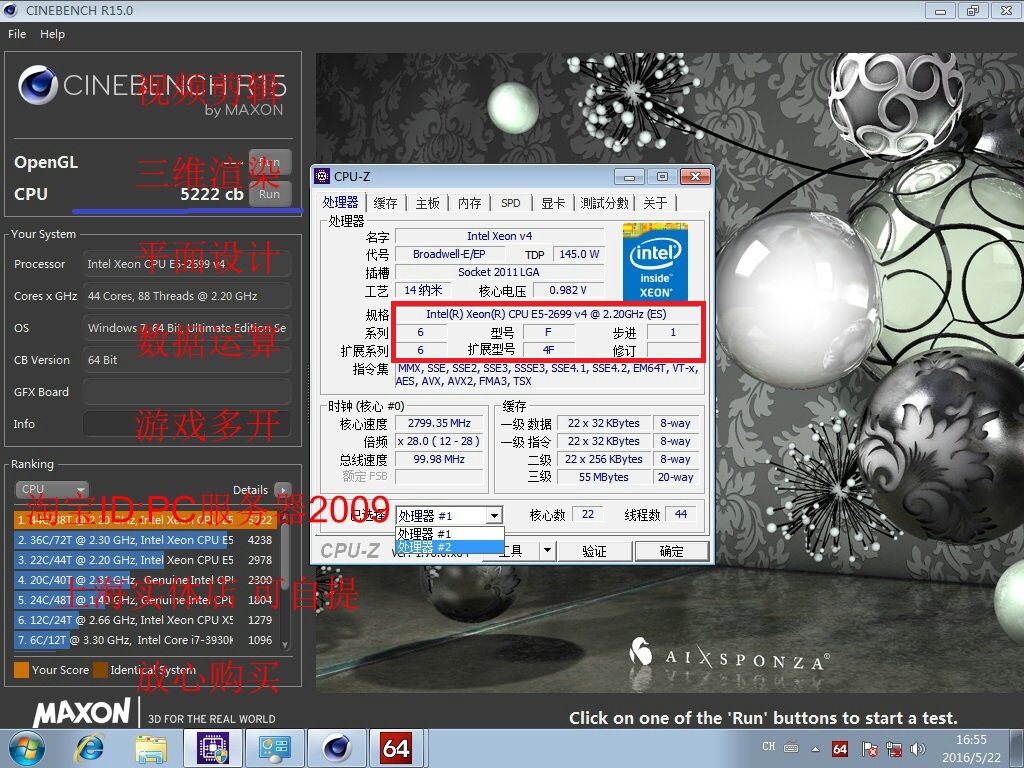Toggle the ranking Details arrow button
Screen dimensions: 1024x768
(283, 489)
